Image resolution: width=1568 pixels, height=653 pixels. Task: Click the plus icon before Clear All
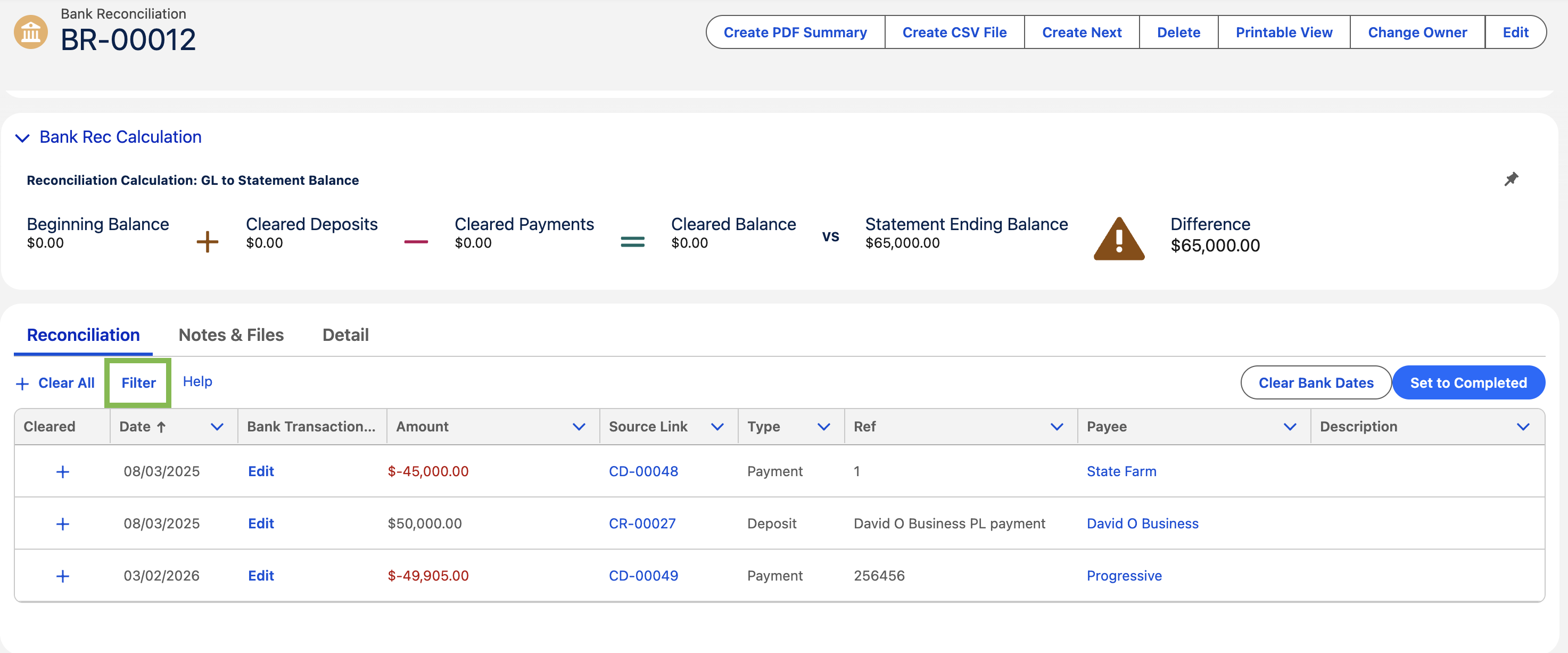(x=22, y=384)
